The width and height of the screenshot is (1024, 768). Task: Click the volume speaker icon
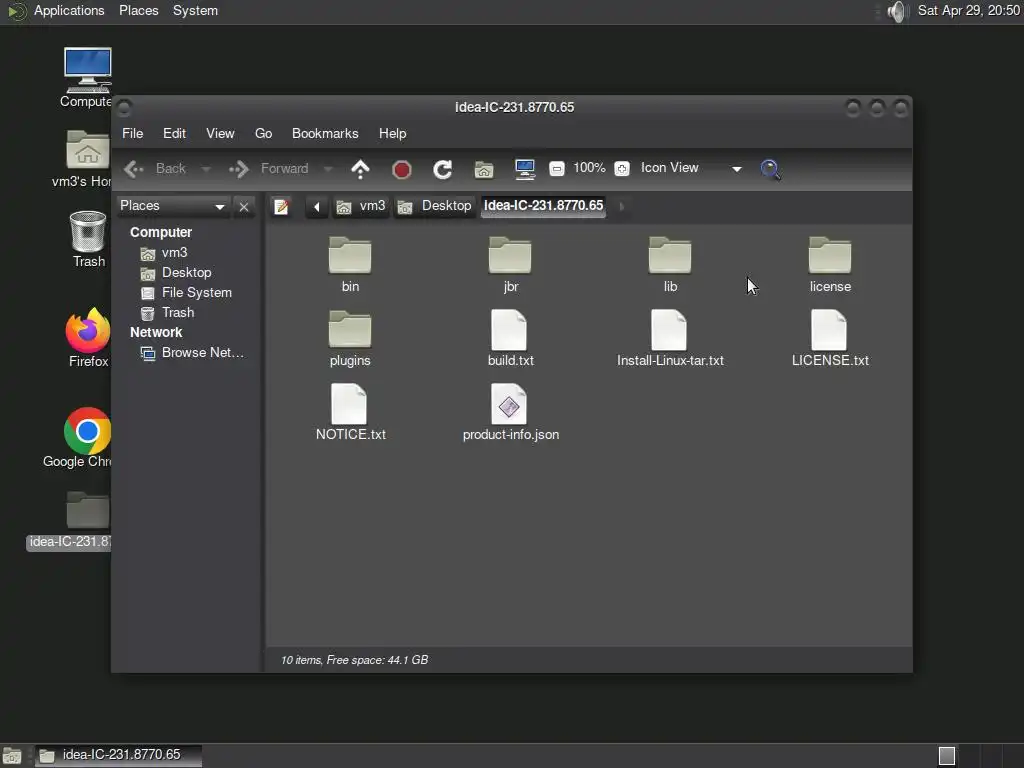(x=898, y=11)
